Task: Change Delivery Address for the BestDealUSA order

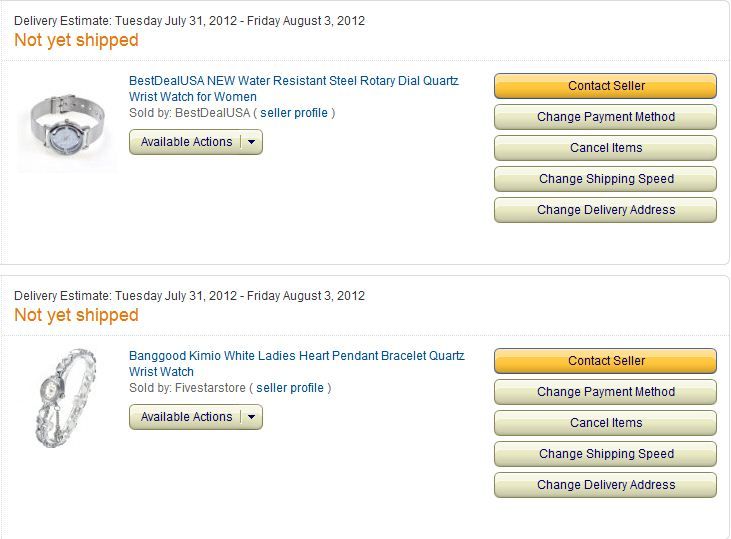Action: (x=606, y=210)
